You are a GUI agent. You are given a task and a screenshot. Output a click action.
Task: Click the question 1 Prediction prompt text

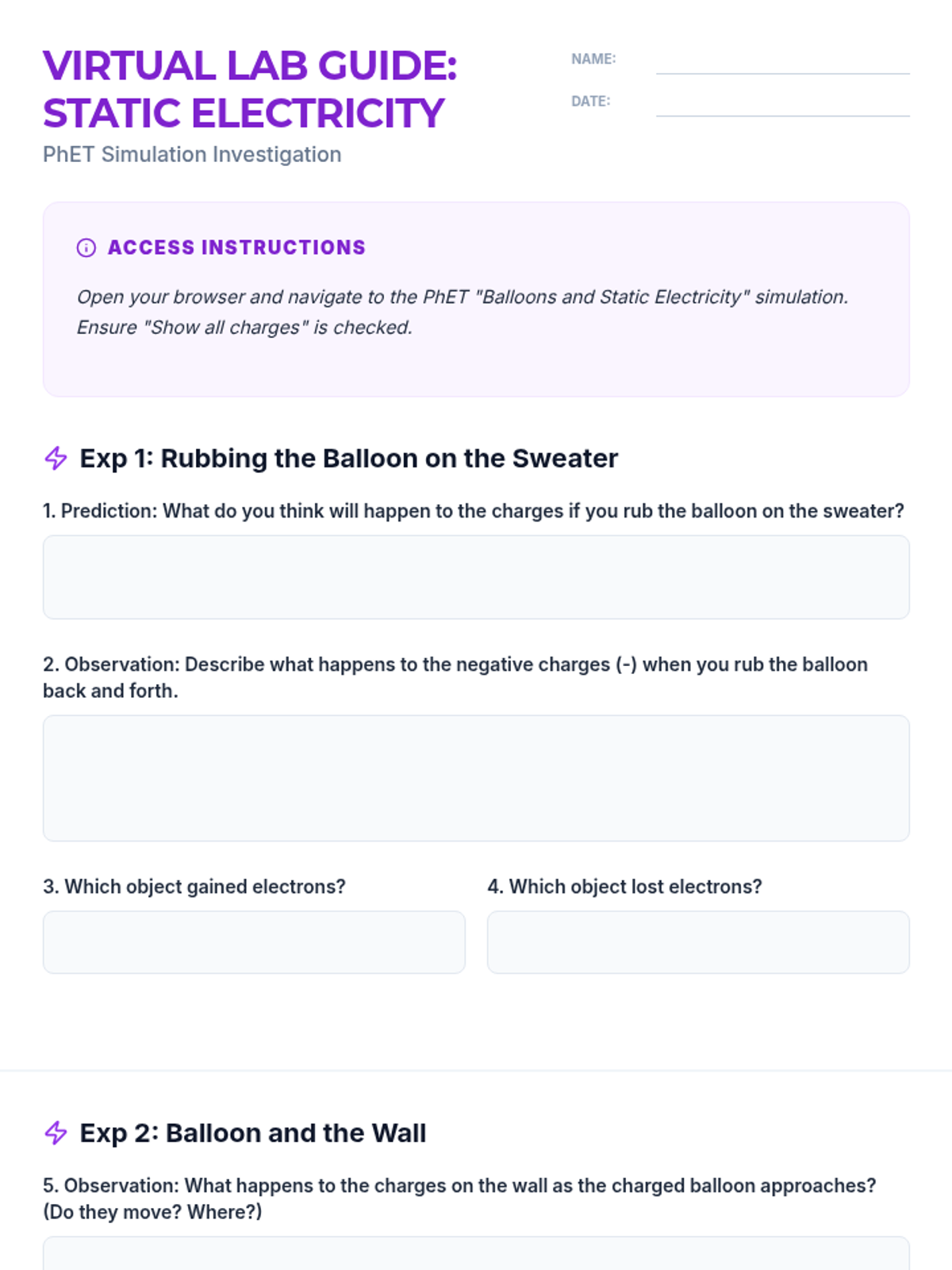473,510
